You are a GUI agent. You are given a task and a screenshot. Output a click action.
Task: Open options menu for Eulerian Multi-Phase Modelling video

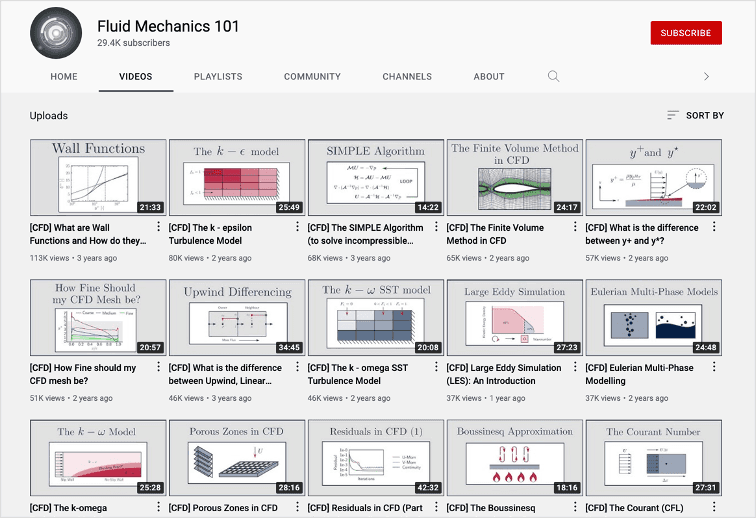point(714,367)
